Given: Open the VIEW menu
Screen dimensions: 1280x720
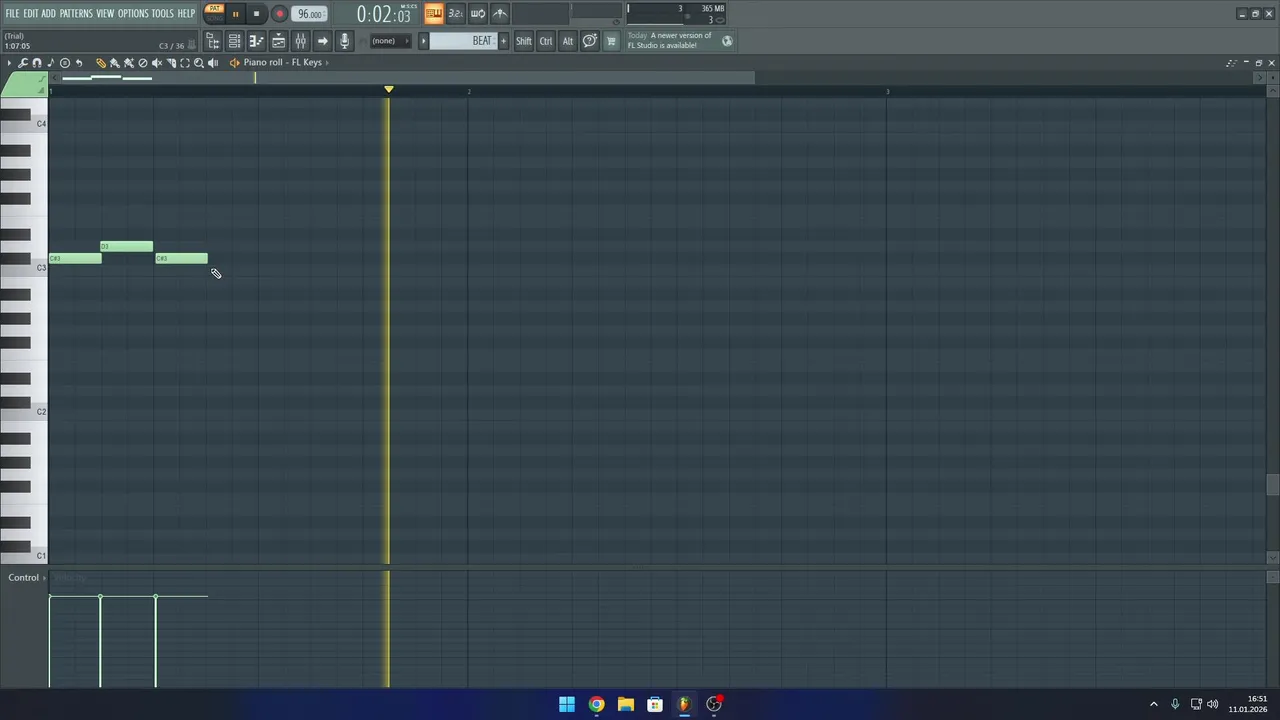Looking at the screenshot, I should coord(105,13).
